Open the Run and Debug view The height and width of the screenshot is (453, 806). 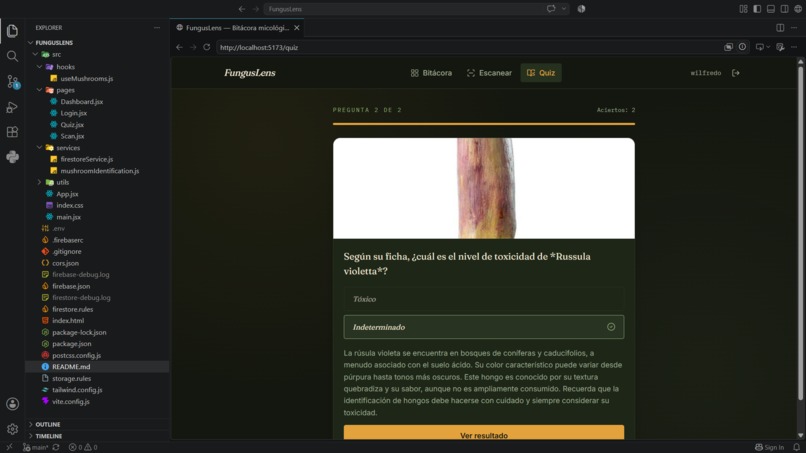pos(12,107)
